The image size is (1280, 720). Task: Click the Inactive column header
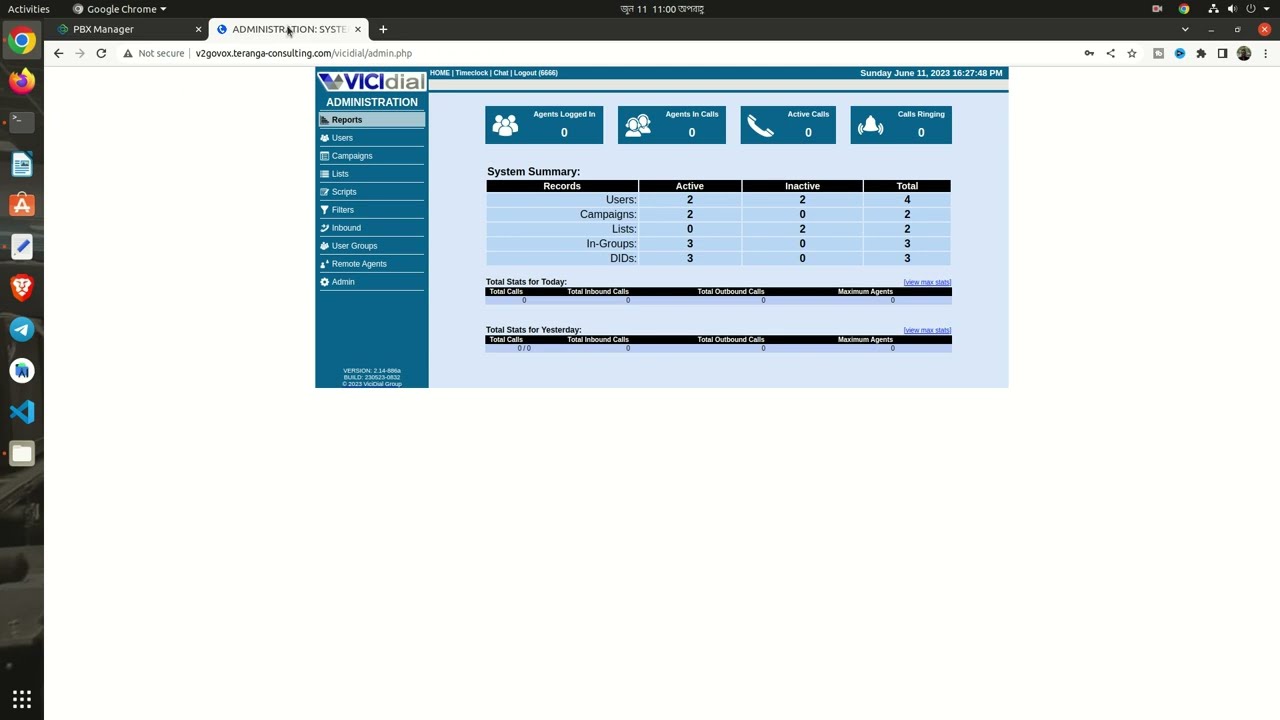coord(802,186)
